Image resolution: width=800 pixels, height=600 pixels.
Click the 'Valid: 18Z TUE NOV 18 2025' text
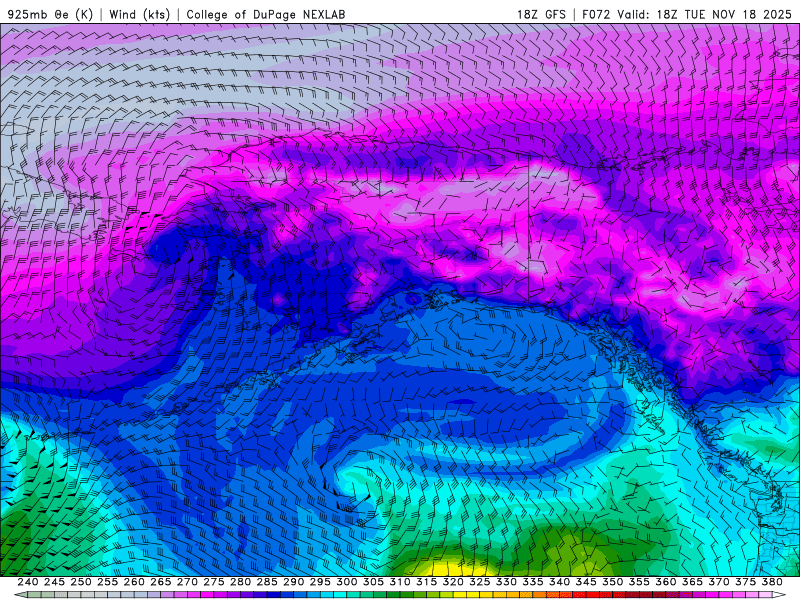tap(704, 14)
